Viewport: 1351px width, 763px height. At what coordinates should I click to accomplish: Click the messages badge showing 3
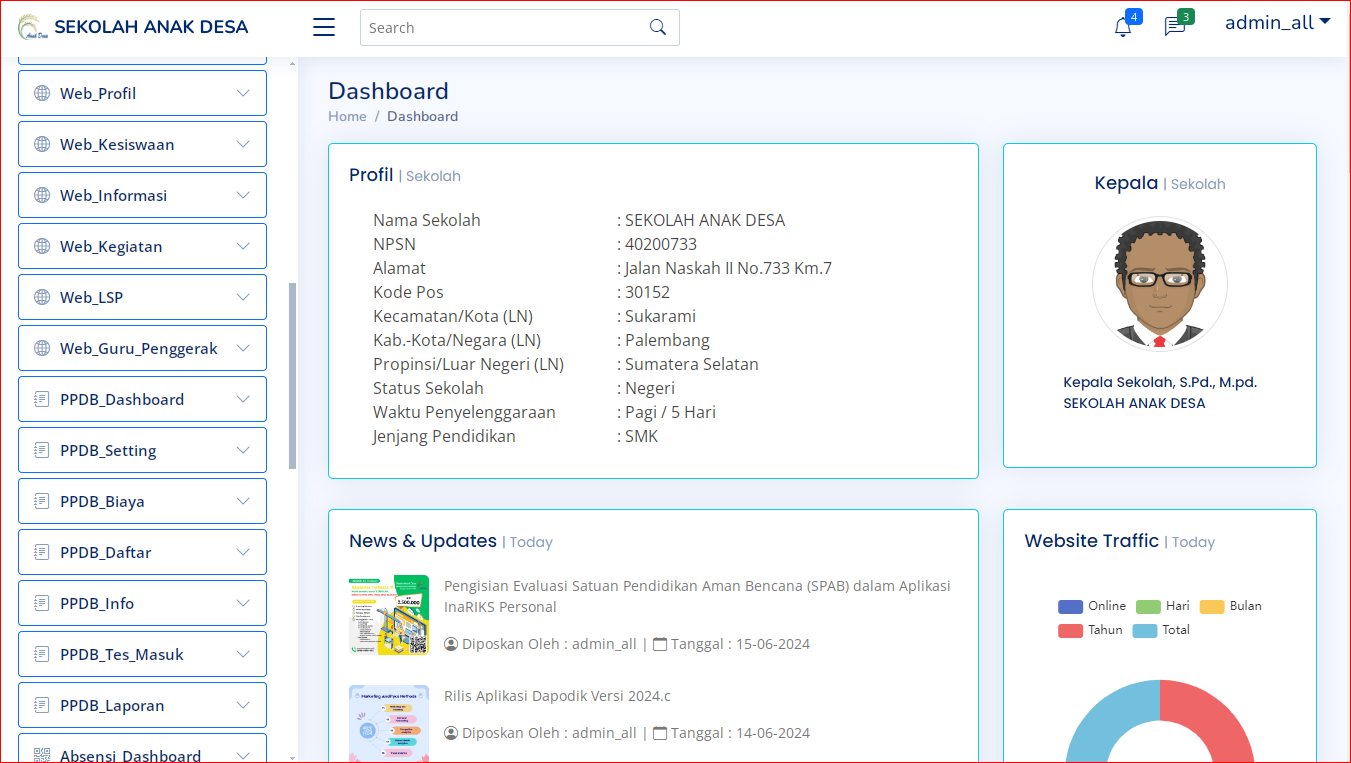pos(1186,16)
